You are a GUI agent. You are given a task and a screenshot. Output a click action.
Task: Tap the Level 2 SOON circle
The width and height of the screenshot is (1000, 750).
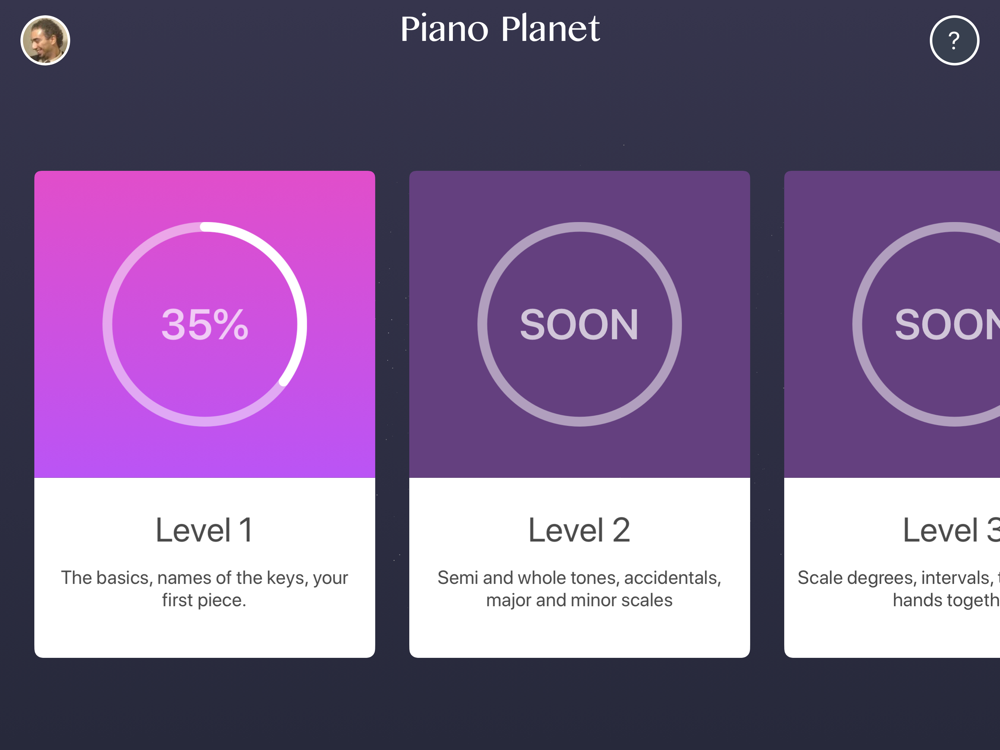(579, 324)
